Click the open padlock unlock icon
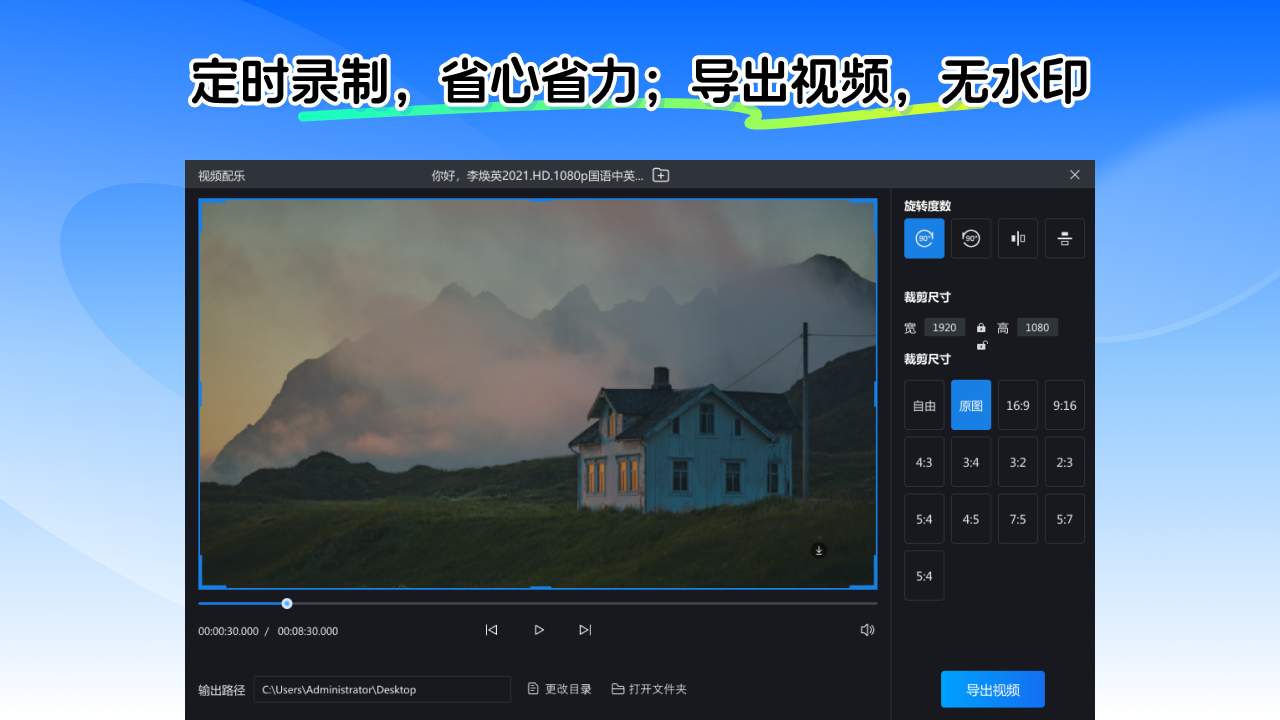The height and width of the screenshot is (720, 1280). coord(982,345)
